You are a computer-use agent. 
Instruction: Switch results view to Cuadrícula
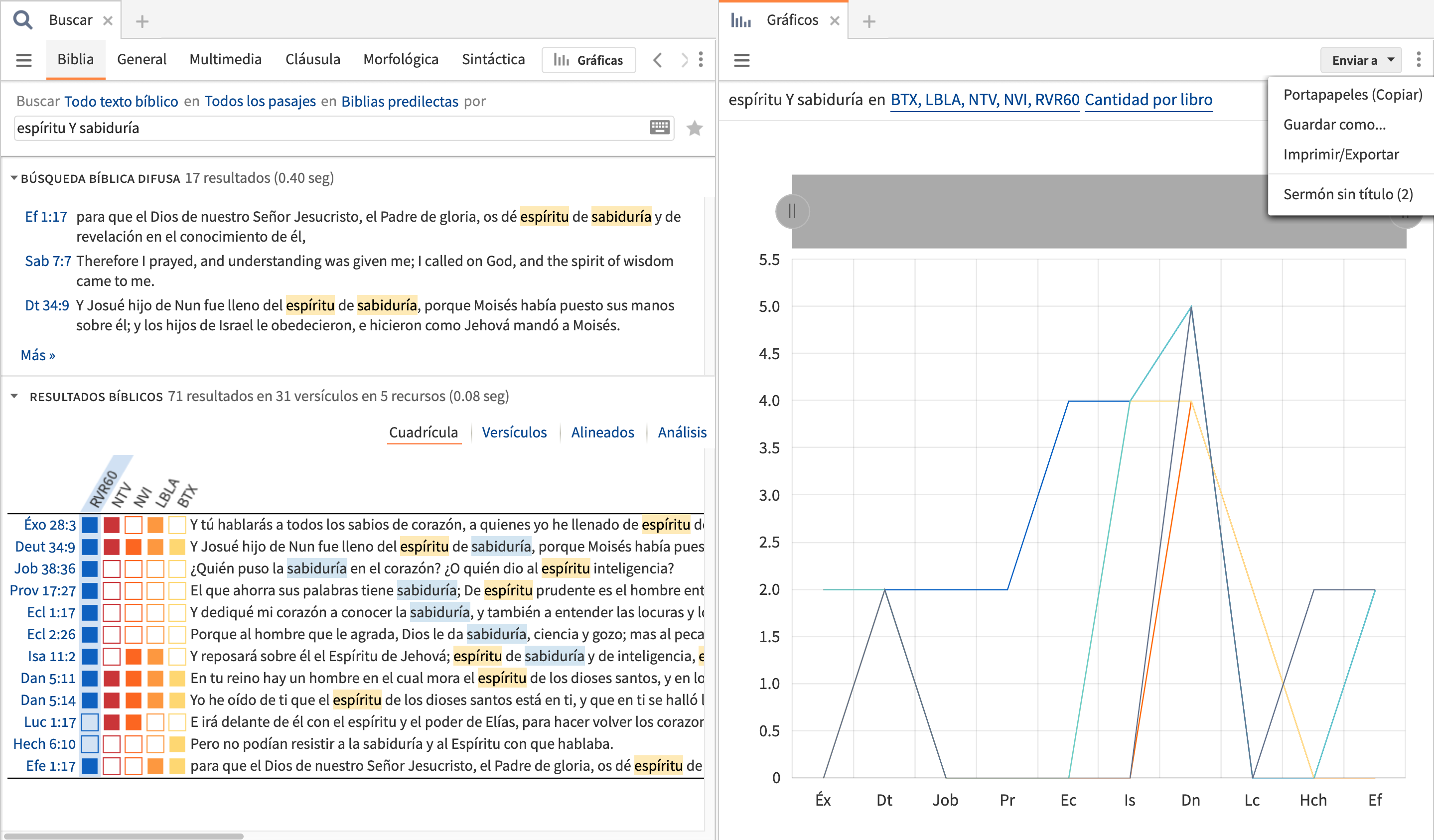423,432
